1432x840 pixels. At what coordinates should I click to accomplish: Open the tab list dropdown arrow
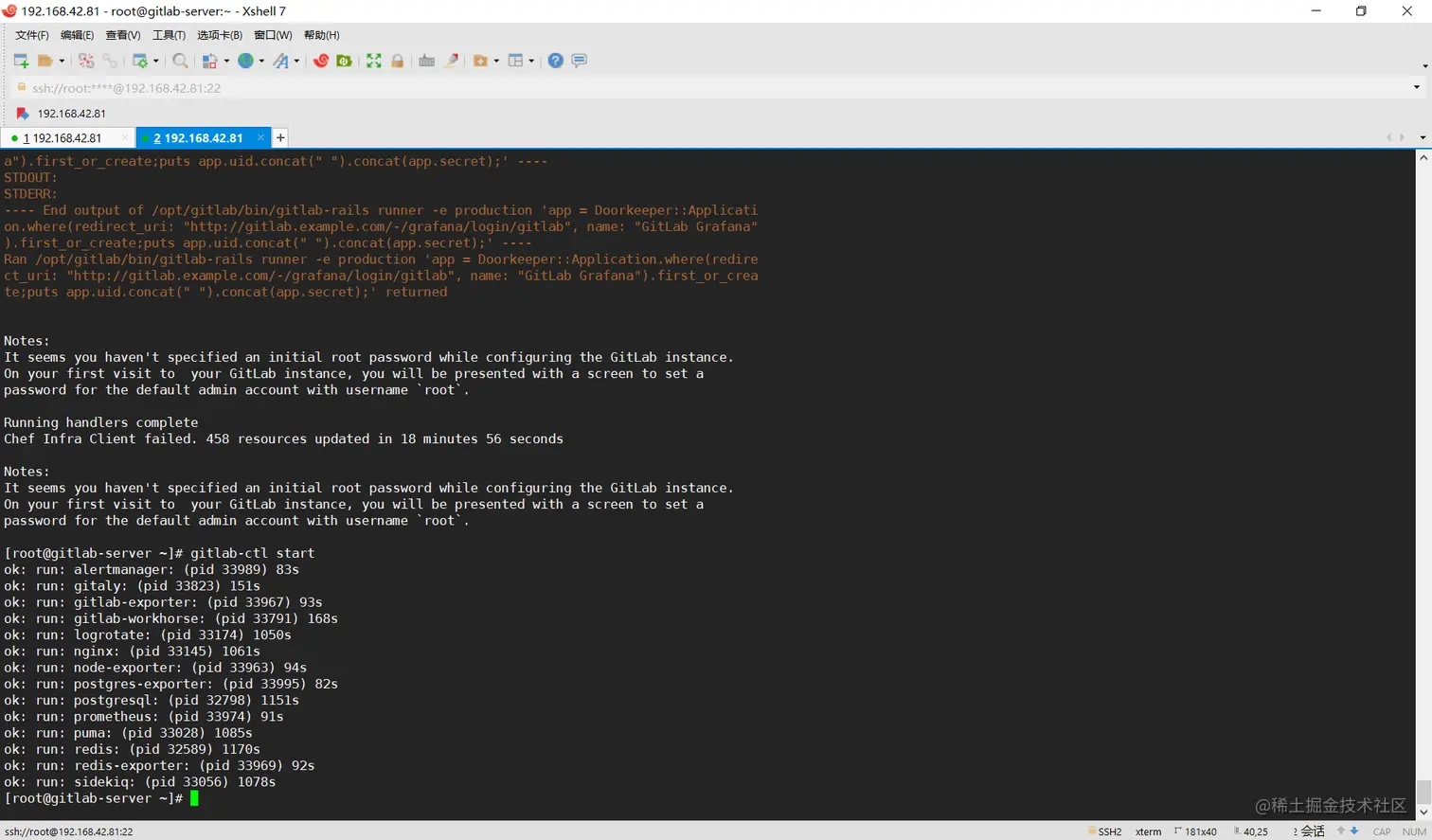(1423, 138)
